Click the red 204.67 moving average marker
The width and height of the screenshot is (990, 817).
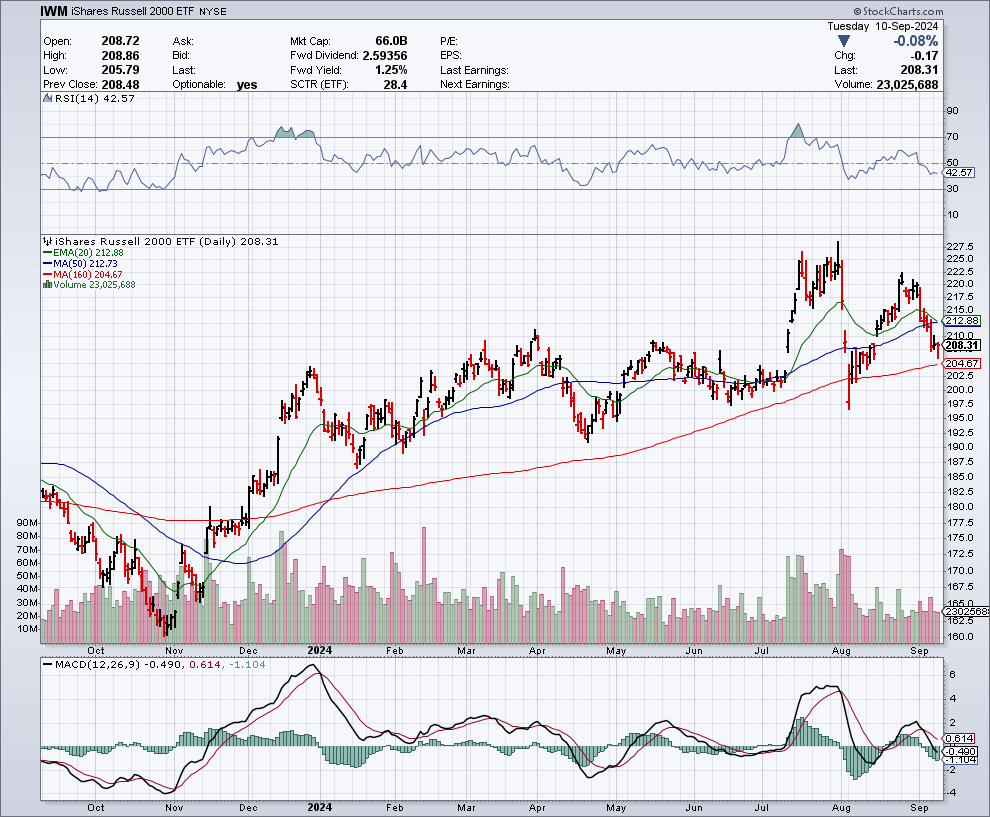point(961,363)
